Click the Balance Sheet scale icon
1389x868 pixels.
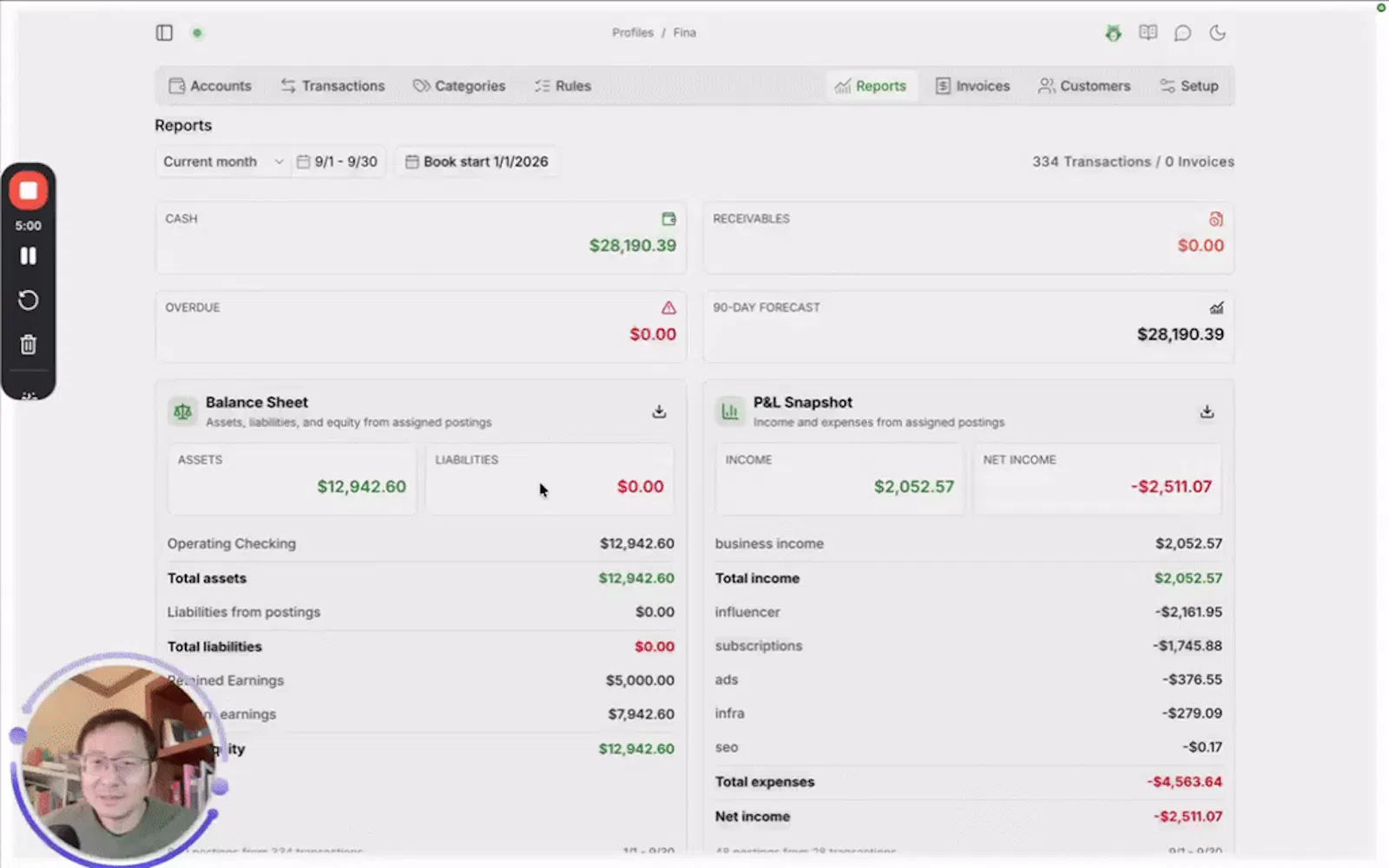coord(182,411)
